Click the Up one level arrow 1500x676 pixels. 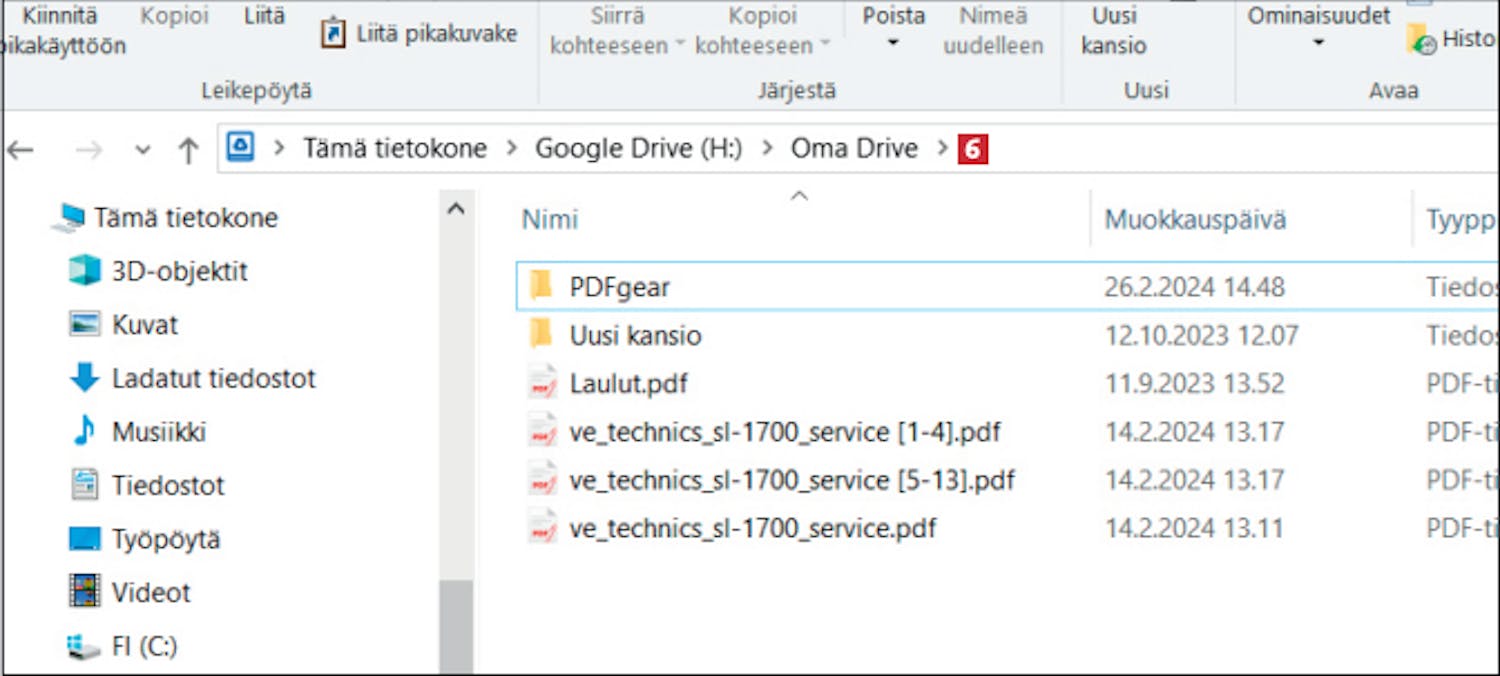point(188,150)
